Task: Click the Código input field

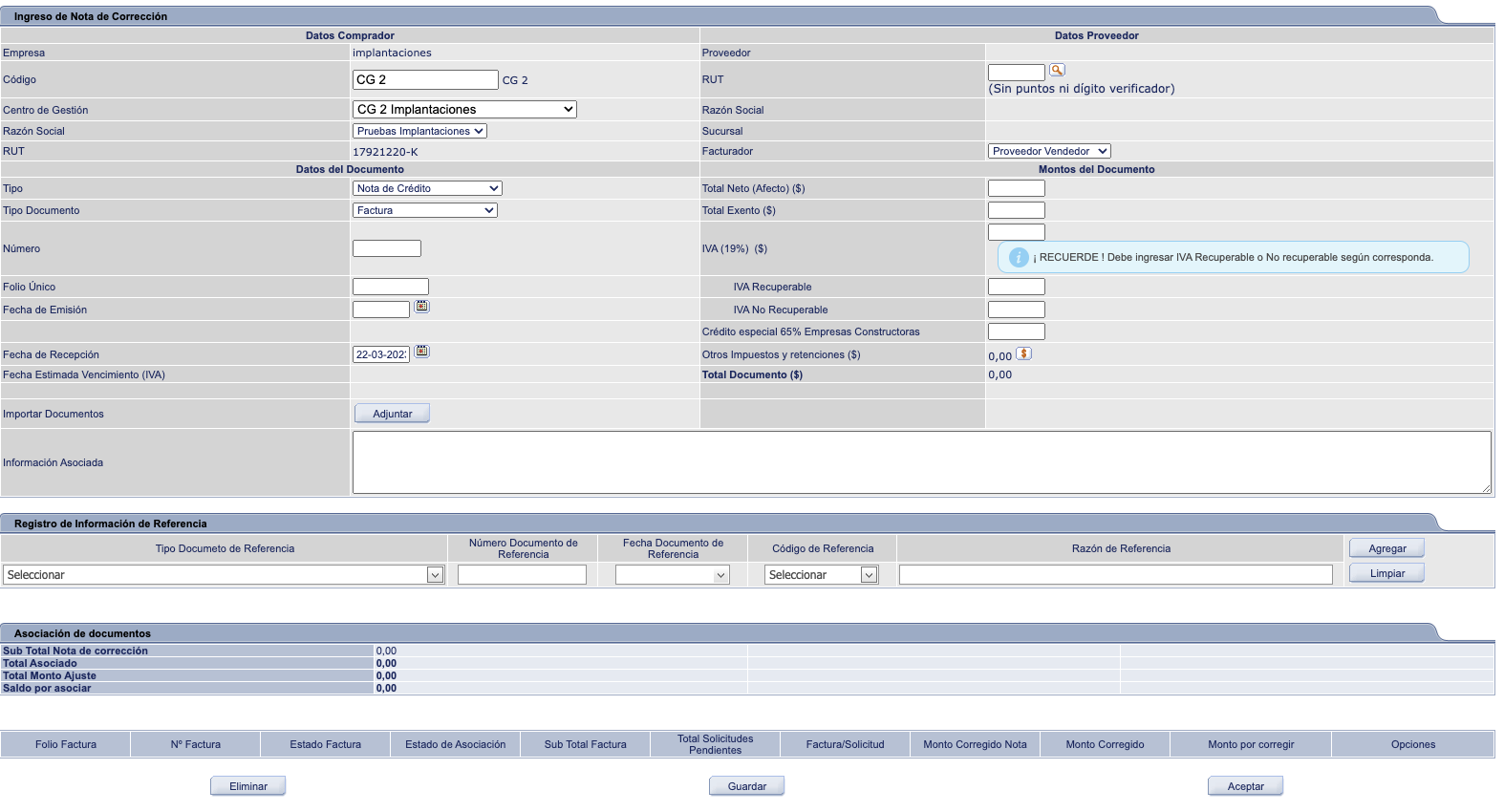Action: click(425, 79)
